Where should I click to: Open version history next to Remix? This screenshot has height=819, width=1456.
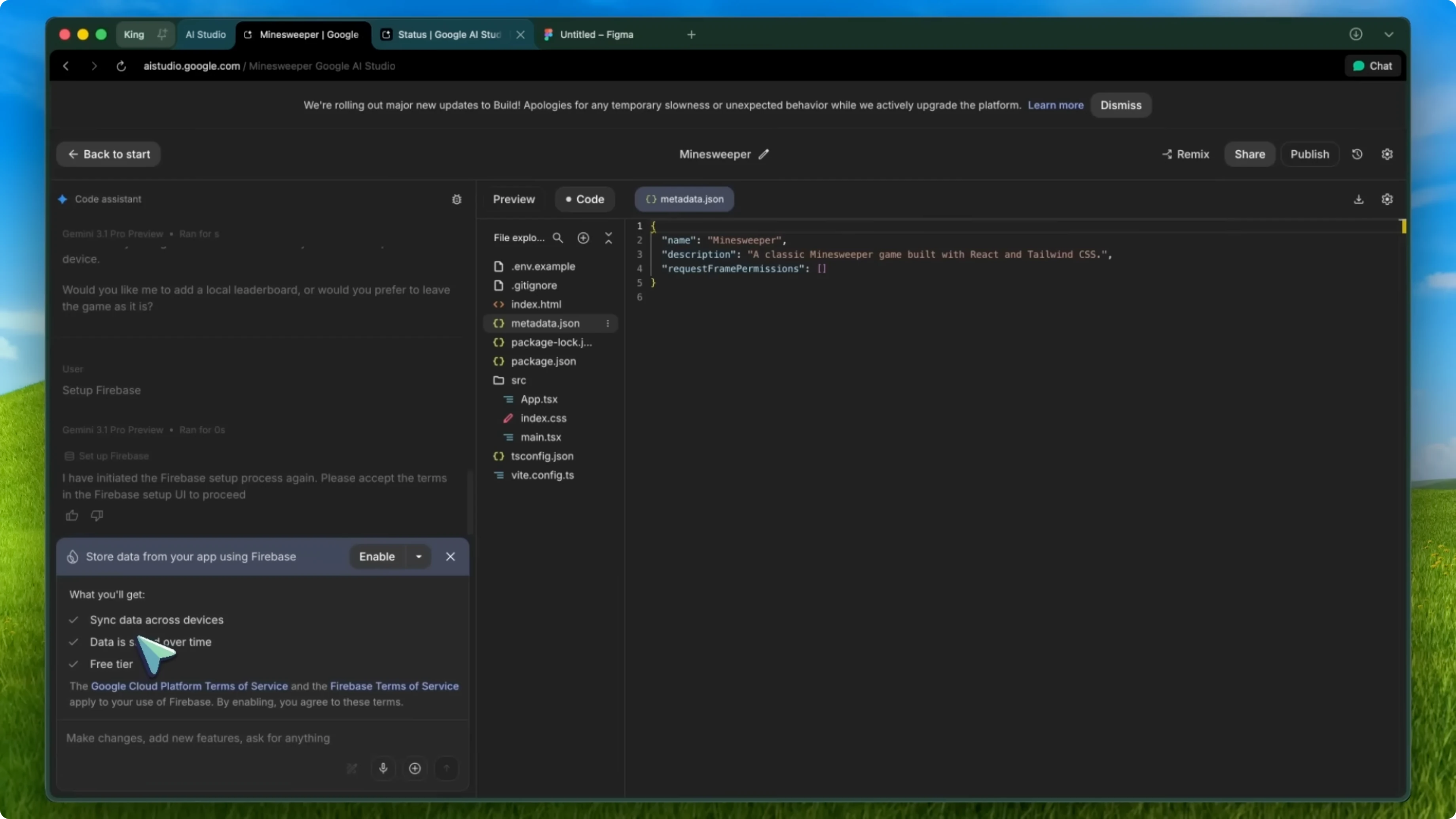pyautogui.click(x=1357, y=154)
